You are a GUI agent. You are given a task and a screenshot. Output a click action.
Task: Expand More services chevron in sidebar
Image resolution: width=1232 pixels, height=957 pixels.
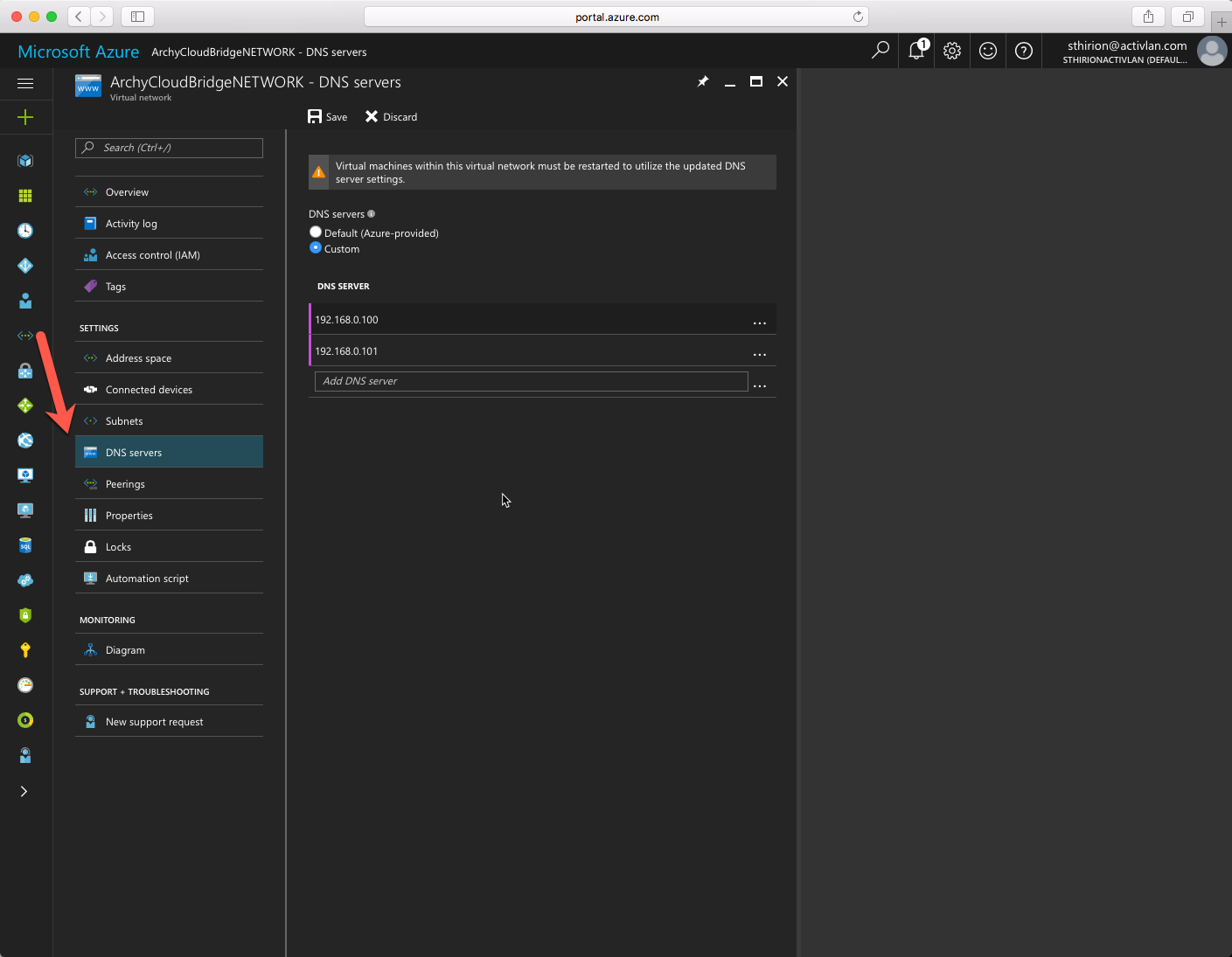click(24, 791)
